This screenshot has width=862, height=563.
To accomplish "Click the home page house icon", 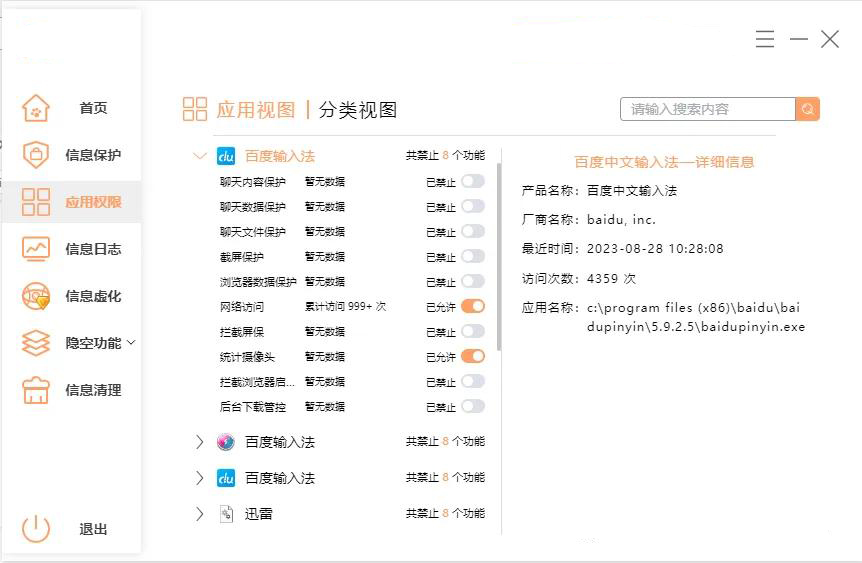I will point(36,108).
